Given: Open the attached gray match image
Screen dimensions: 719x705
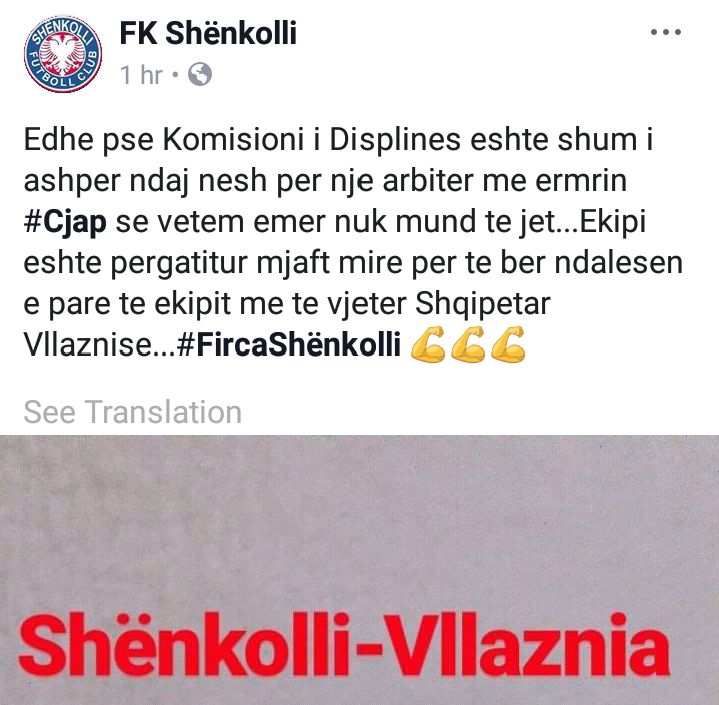Looking at the screenshot, I should tap(360, 570).
